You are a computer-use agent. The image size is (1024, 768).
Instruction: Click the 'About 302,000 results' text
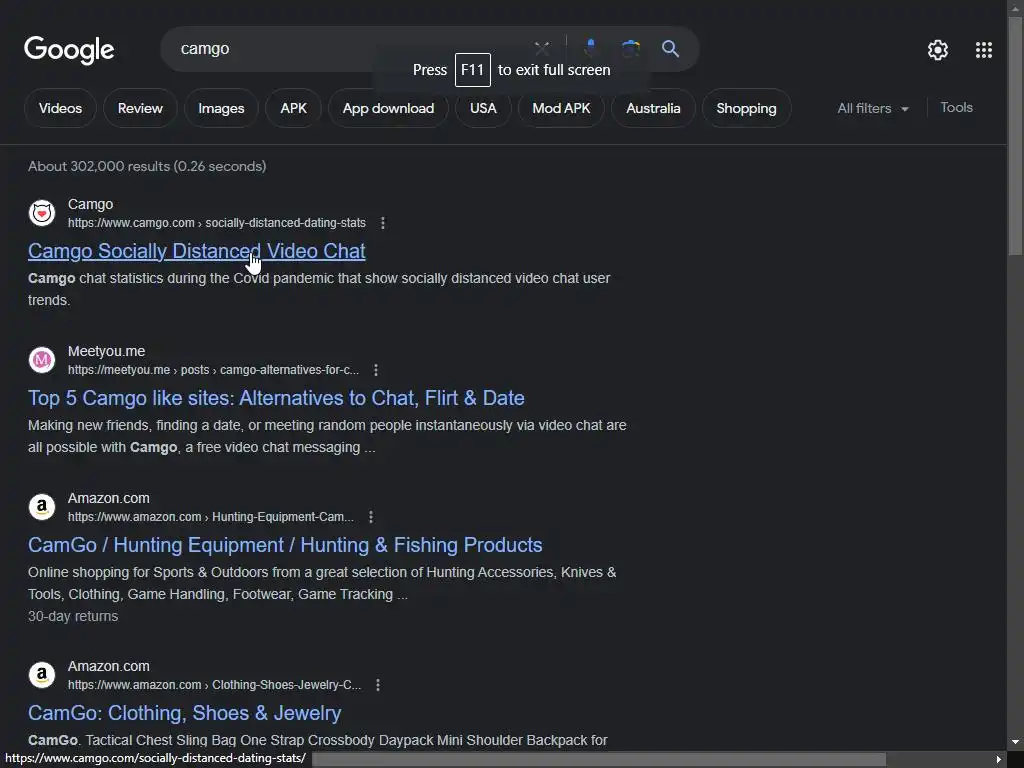pyautogui.click(x=147, y=166)
